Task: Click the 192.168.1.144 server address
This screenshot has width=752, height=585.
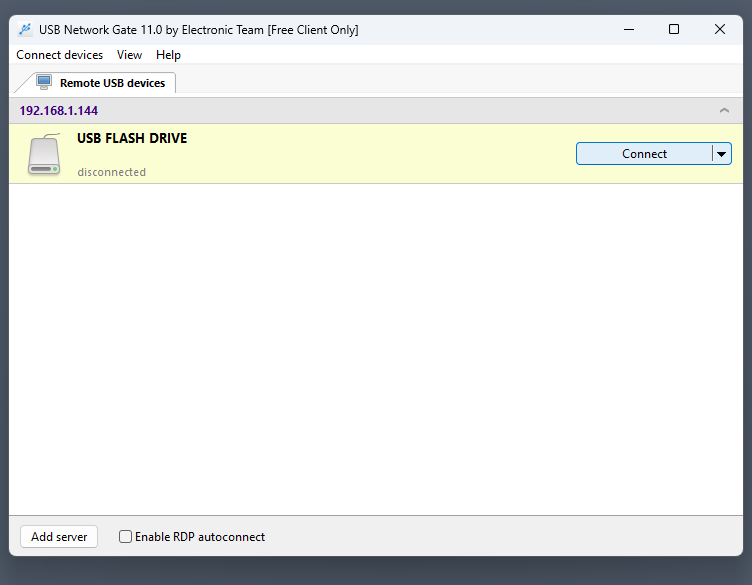Action: 59,111
